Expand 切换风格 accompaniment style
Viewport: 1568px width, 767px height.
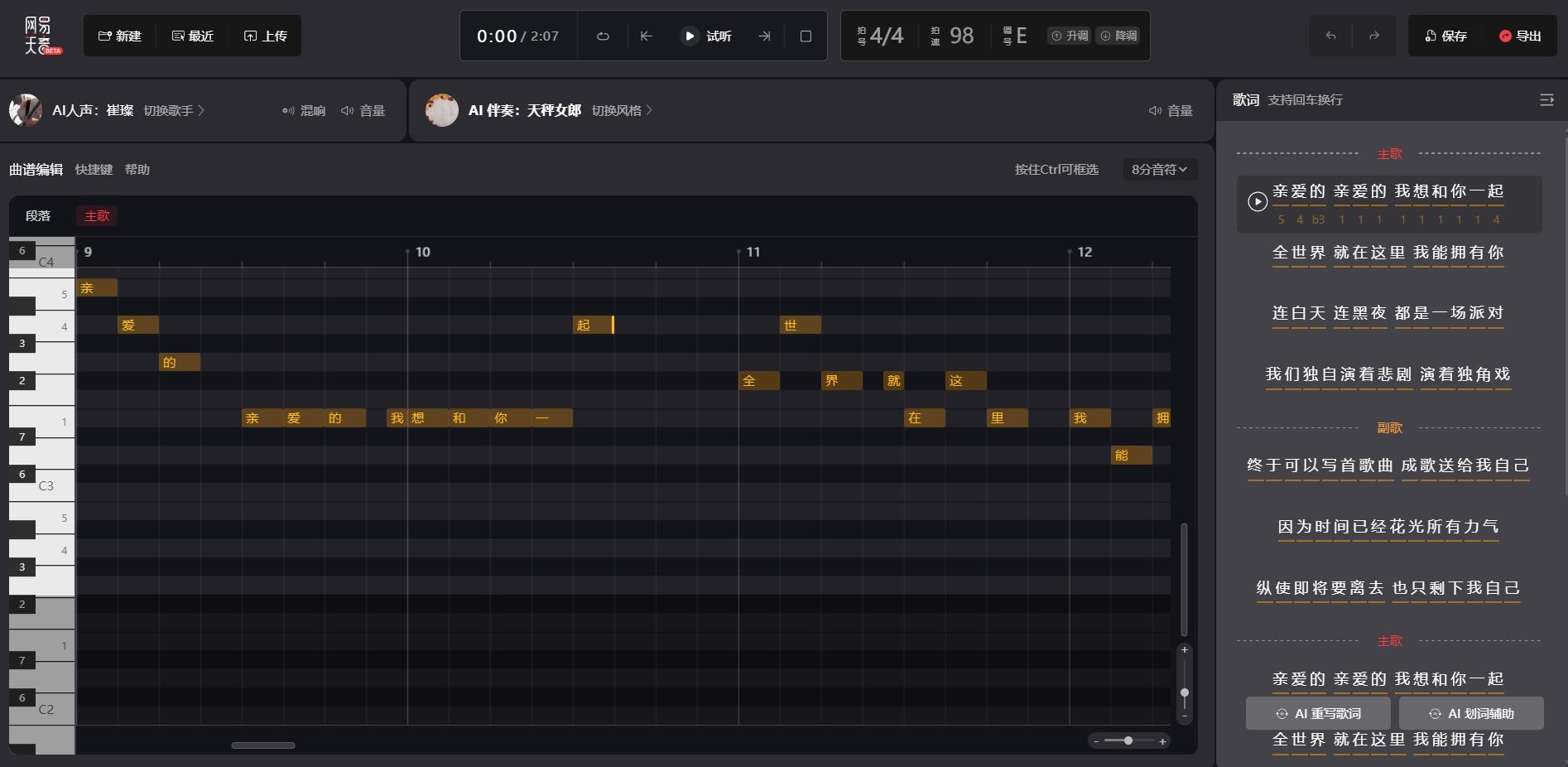[x=622, y=110]
